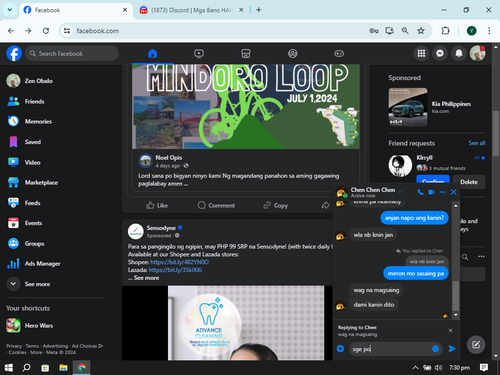Screen dimensions: 500x375
Task: Click the 'wag na magsaing' message bubble
Action: pyautogui.click(x=376, y=290)
